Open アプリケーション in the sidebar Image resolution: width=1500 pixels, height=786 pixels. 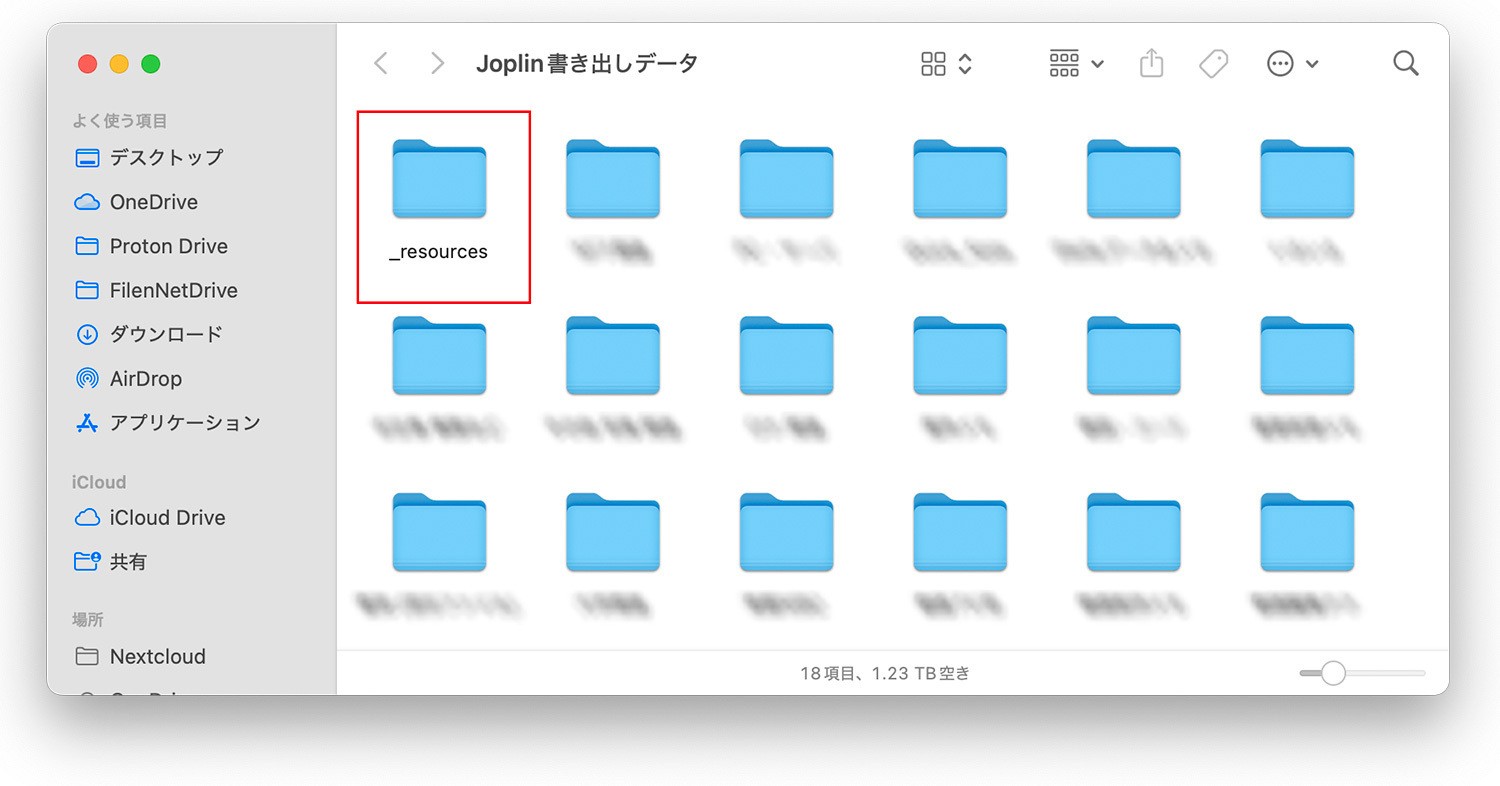184,423
